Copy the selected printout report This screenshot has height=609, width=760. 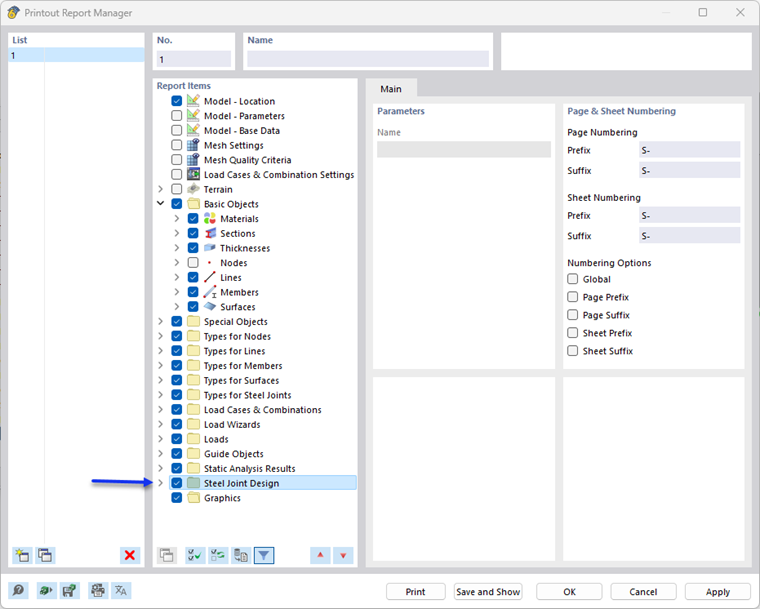click(46, 555)
